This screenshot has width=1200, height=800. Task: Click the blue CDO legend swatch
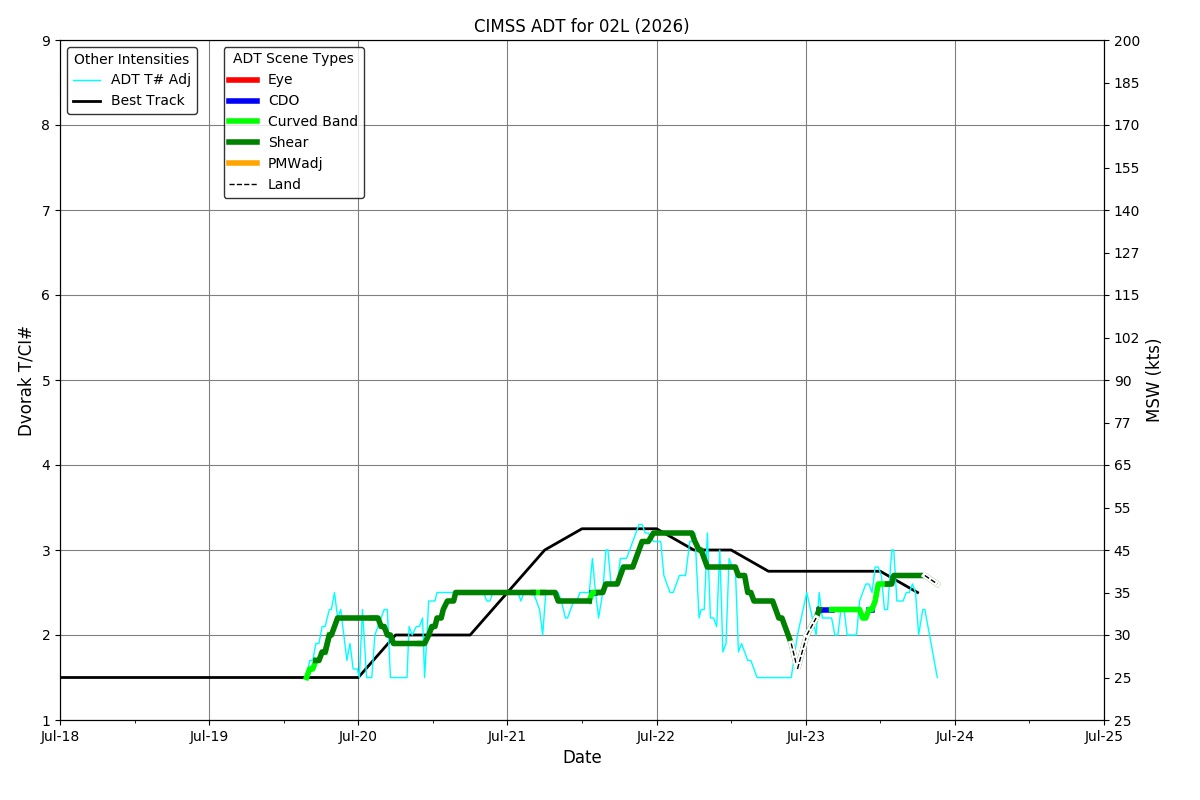(243, 101)
